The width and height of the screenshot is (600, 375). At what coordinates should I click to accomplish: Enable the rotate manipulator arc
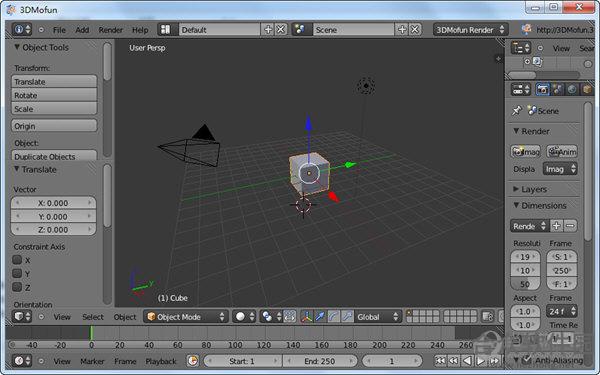[334, 317]
